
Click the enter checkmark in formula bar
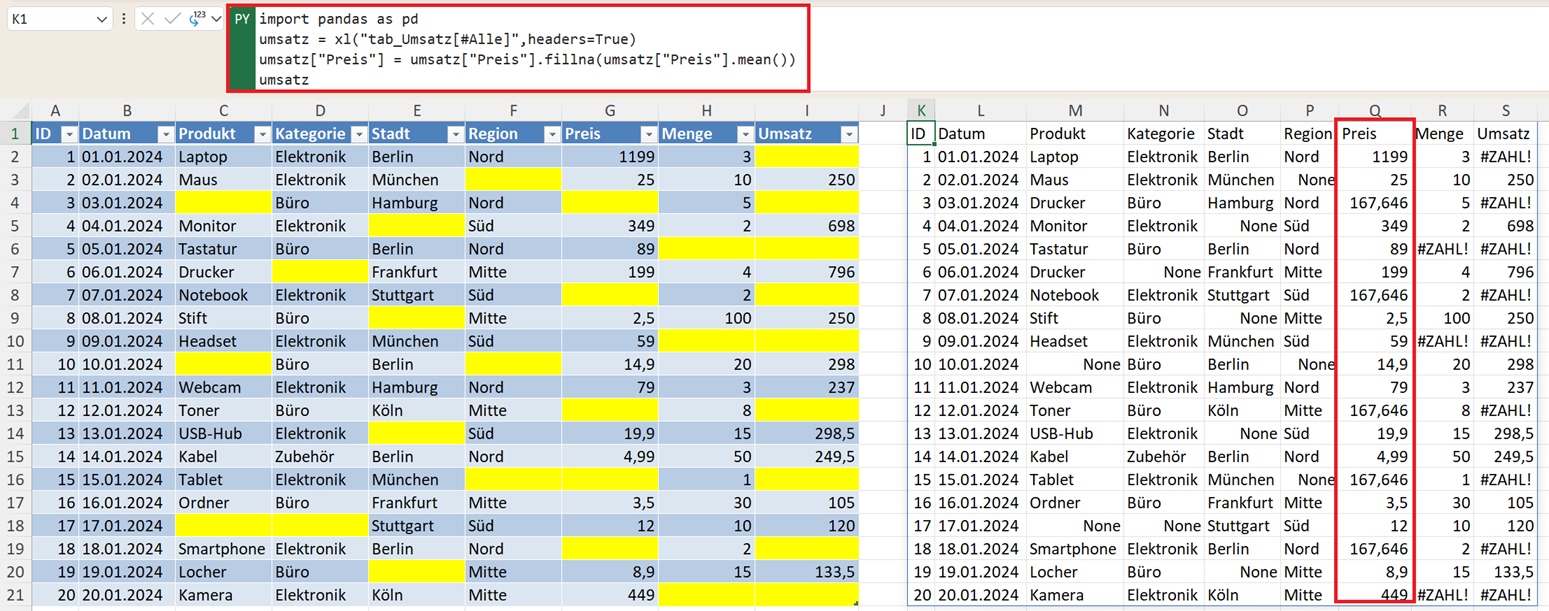pyautogui.click(x=172, y=19)
